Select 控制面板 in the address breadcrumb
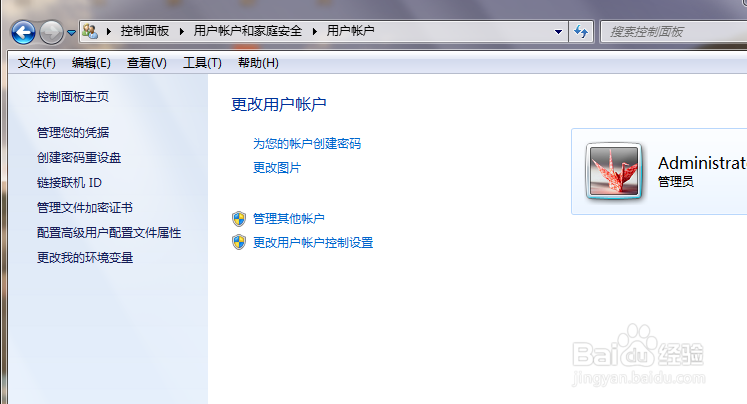 coord(145,31)
